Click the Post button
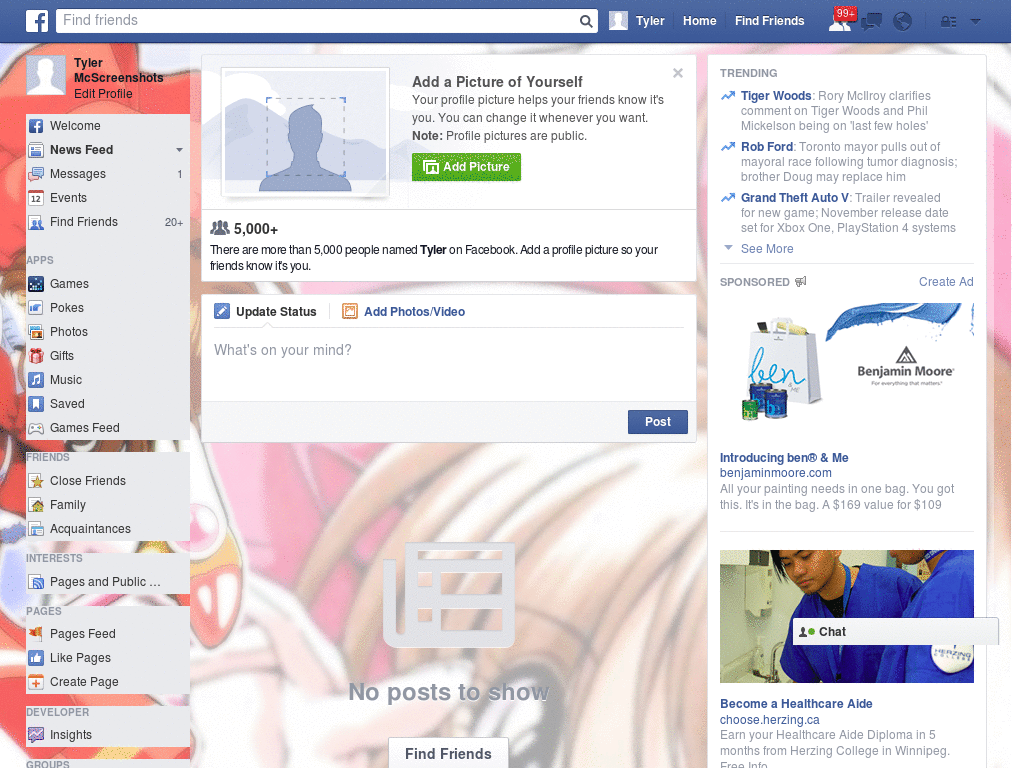Screen dimensions: 1024x768 pyautogui.click(x=658, y=422)
